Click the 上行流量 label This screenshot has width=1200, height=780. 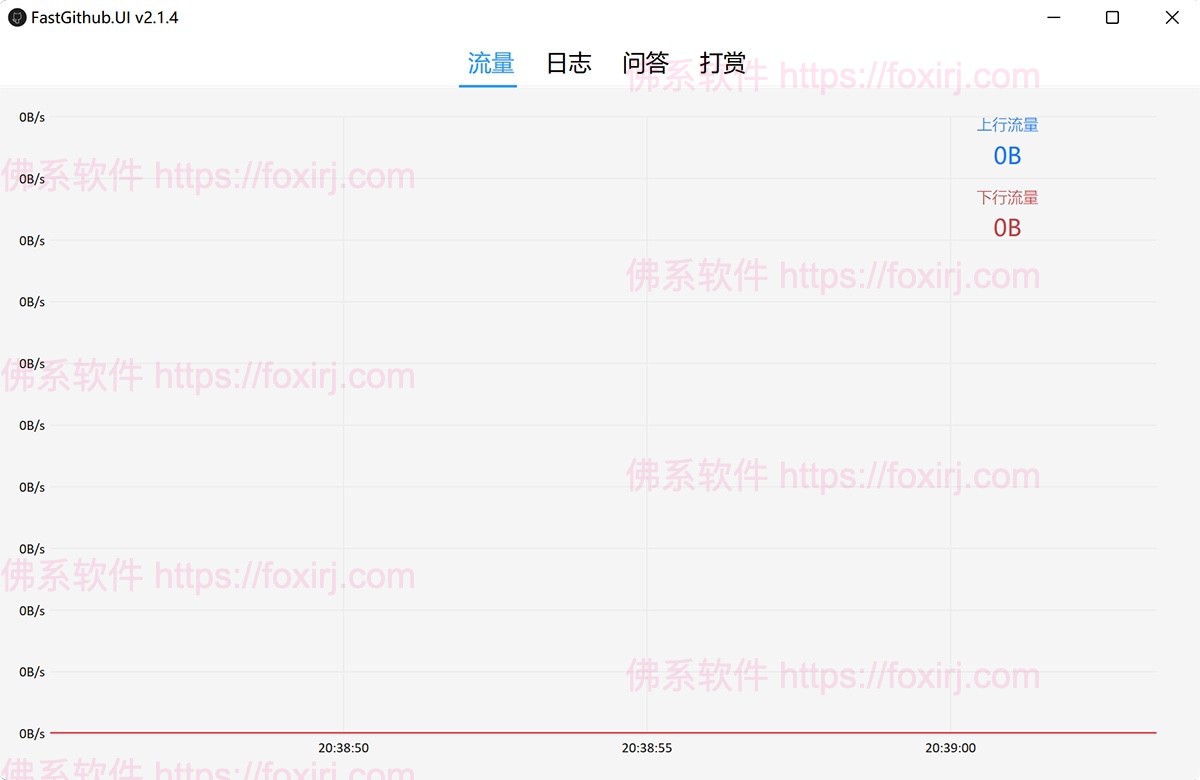pyautogui.click(x=1007, y=124)
